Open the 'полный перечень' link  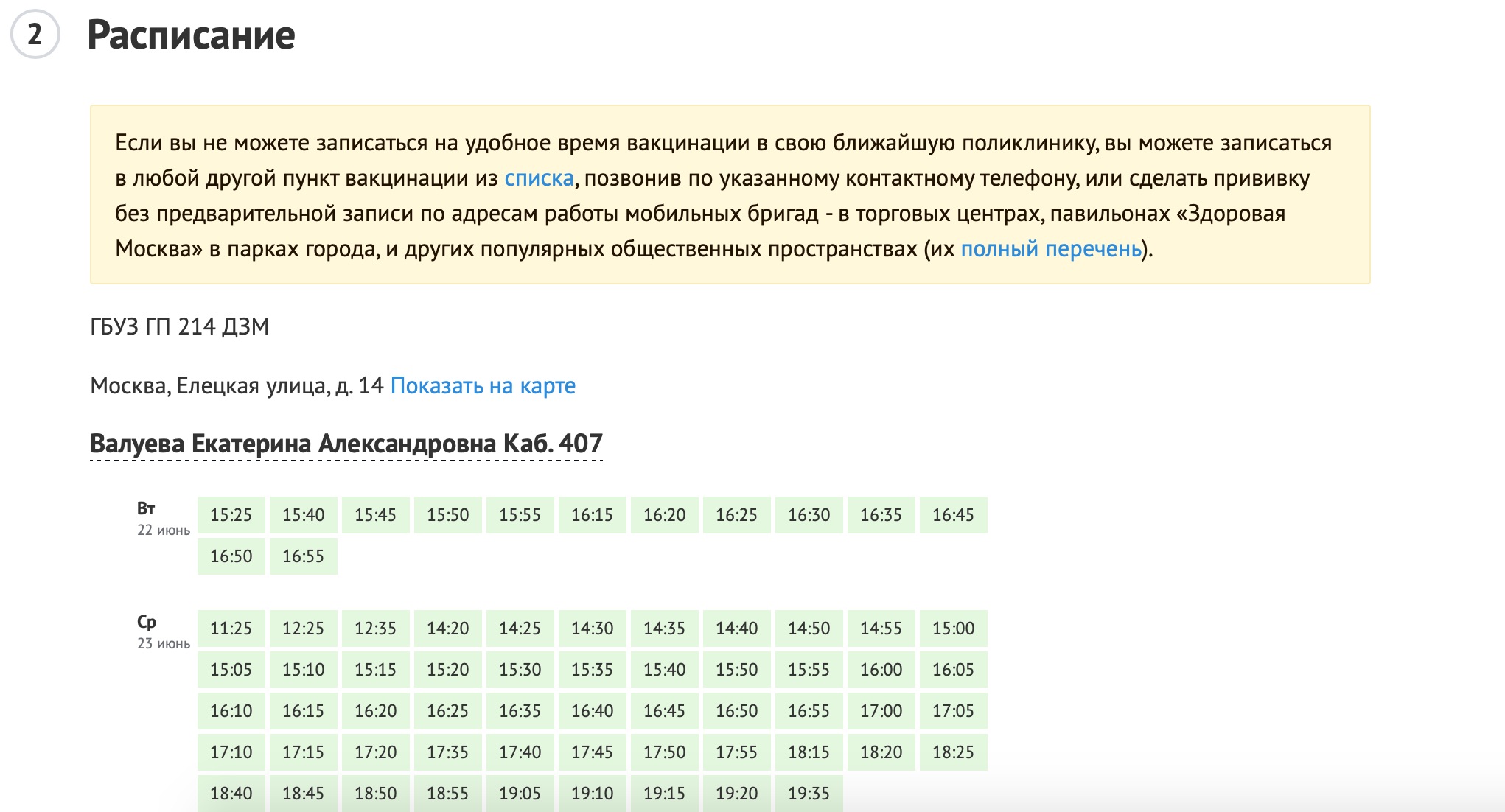(x=1050, y=249)
